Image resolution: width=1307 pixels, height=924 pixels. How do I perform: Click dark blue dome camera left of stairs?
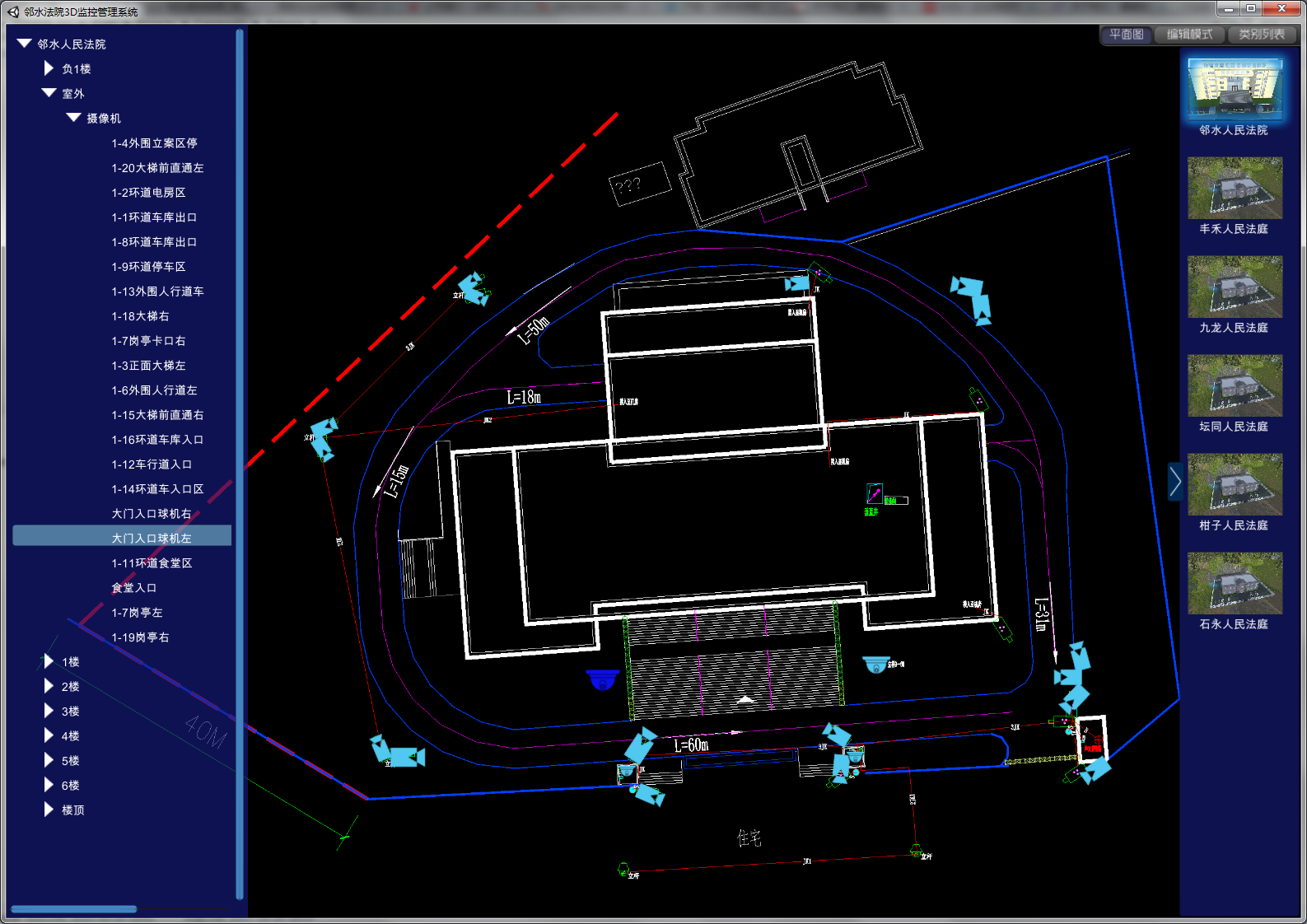603,679
